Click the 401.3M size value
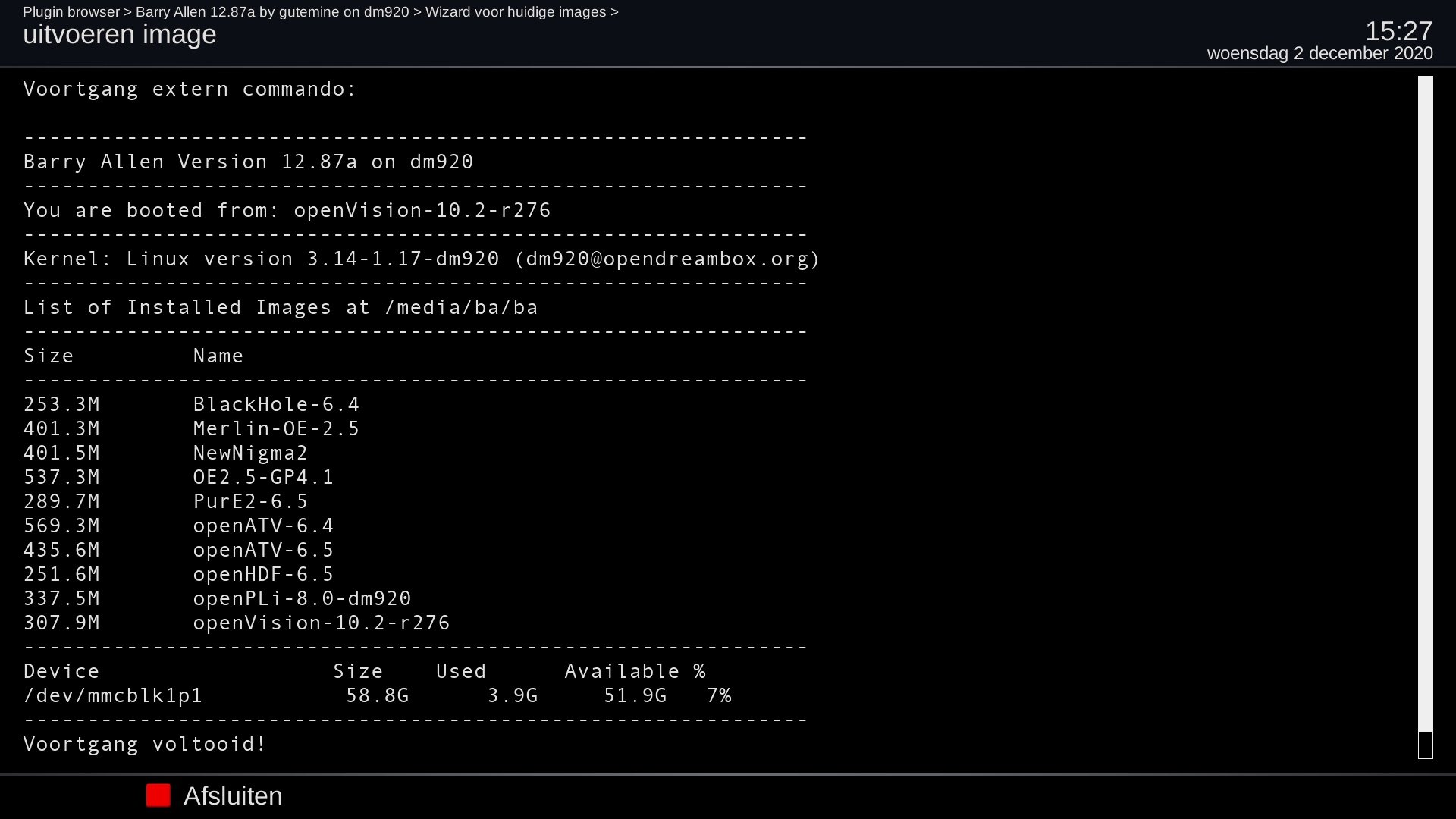1456x819 pixels. pos(61,428)
